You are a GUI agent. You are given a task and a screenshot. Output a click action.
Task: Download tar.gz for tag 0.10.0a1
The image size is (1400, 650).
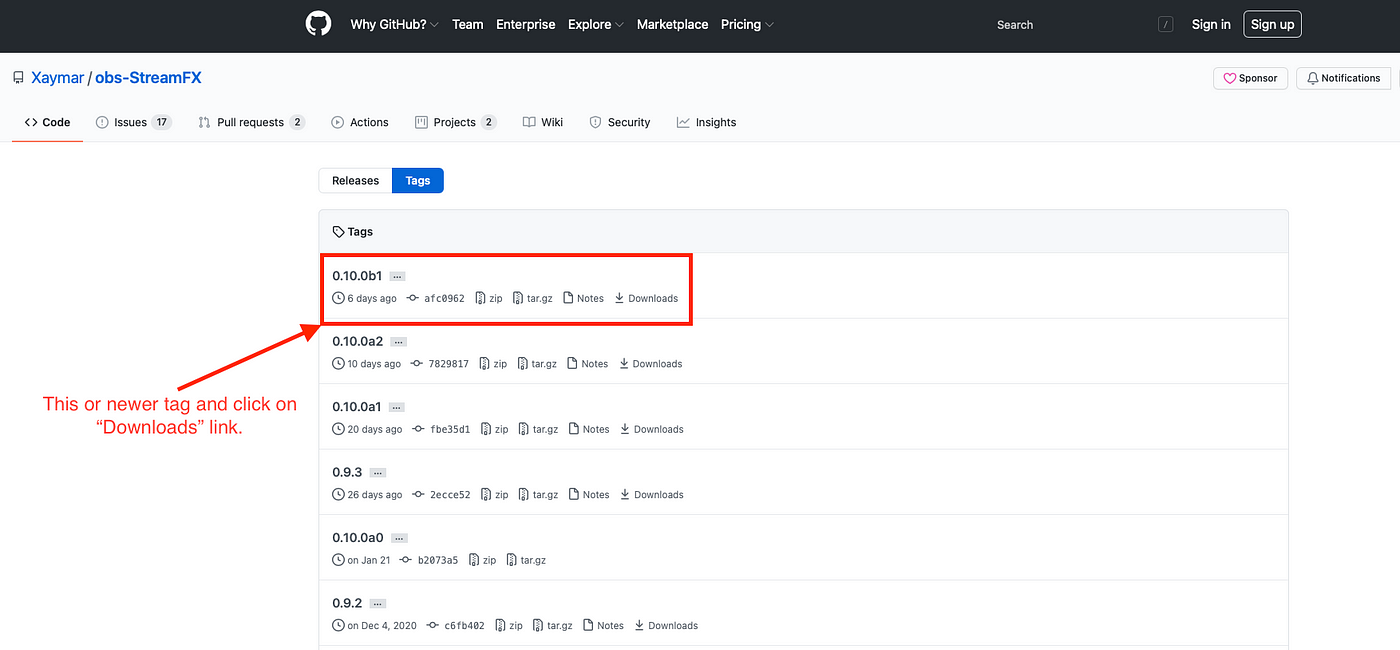click(537, 429)
